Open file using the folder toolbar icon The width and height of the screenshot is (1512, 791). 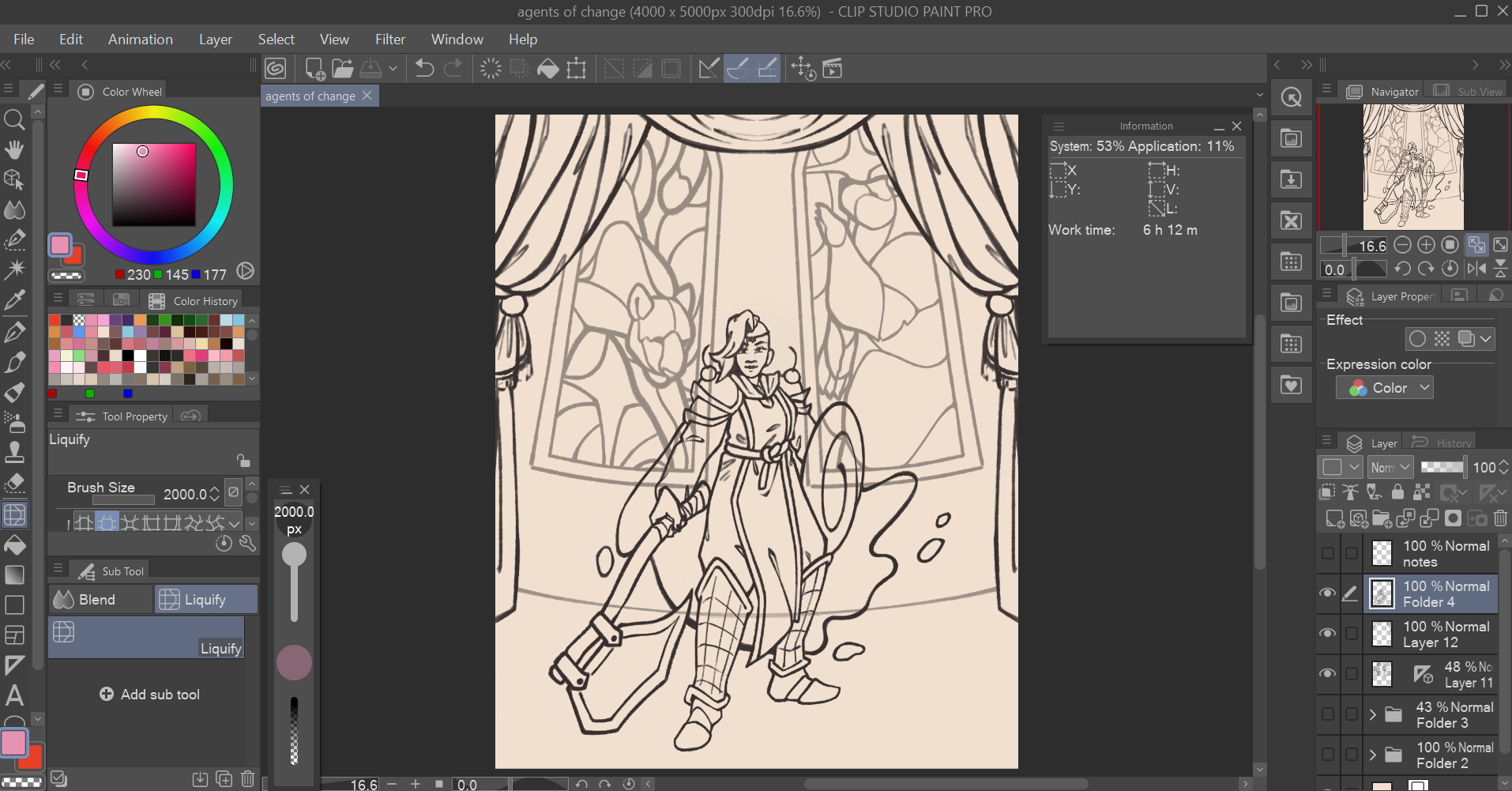click(342, 69)
